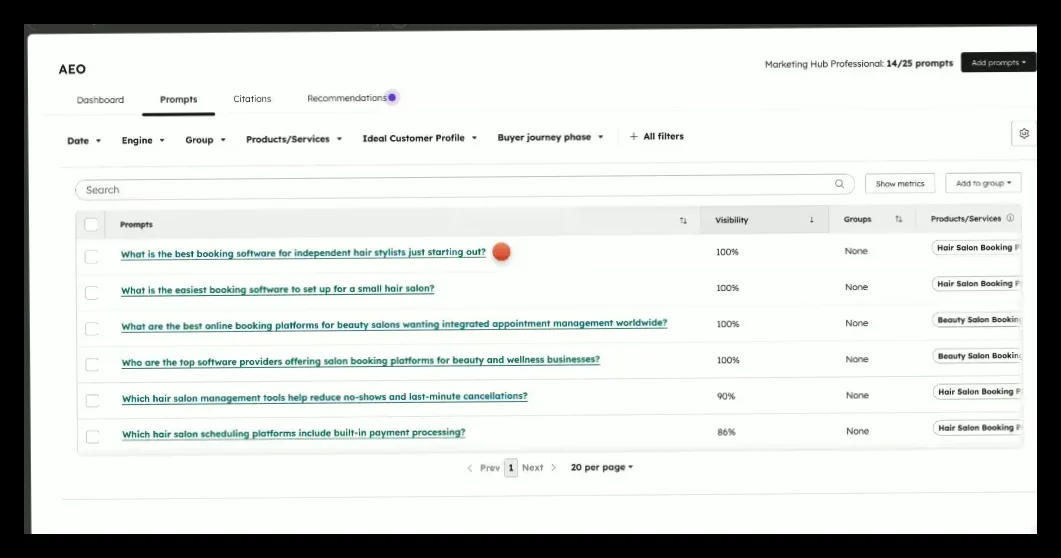Expand Products/Services filter dropdown
The height and width of the screenshot is (558, 1061).
click(x=294, y=139)
